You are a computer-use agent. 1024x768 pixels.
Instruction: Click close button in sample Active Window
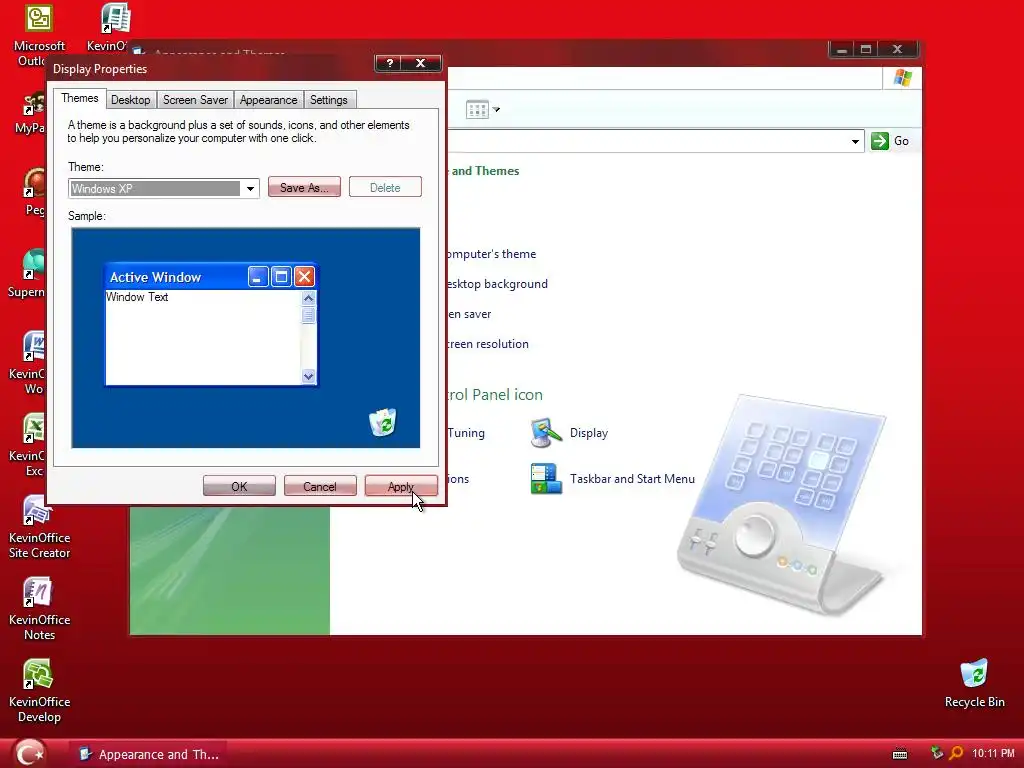pos(304,277)
